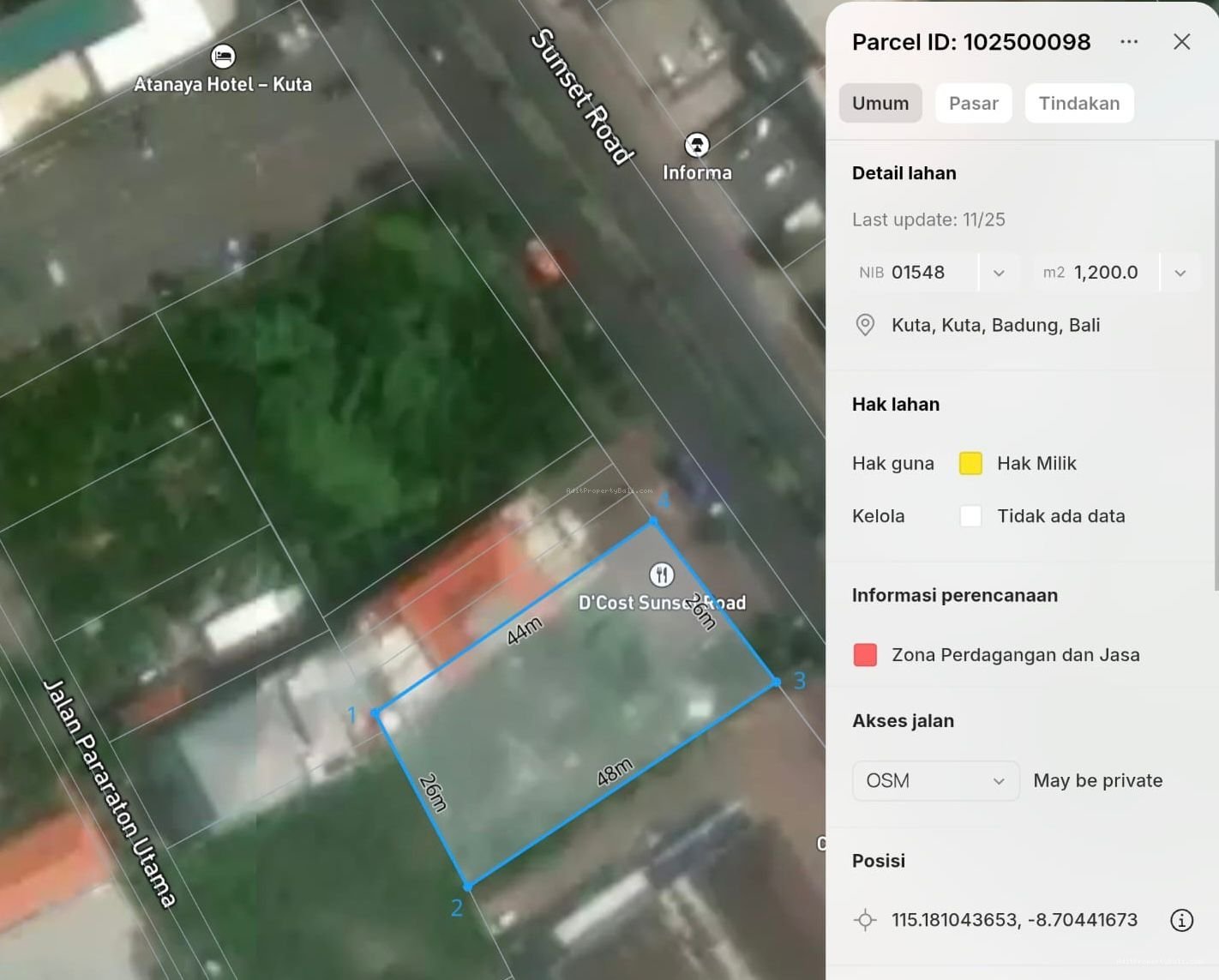Click the red Zona Perdagangan swatch
1219x980 pixels.
pyautogui.click(x=865, y=655)
